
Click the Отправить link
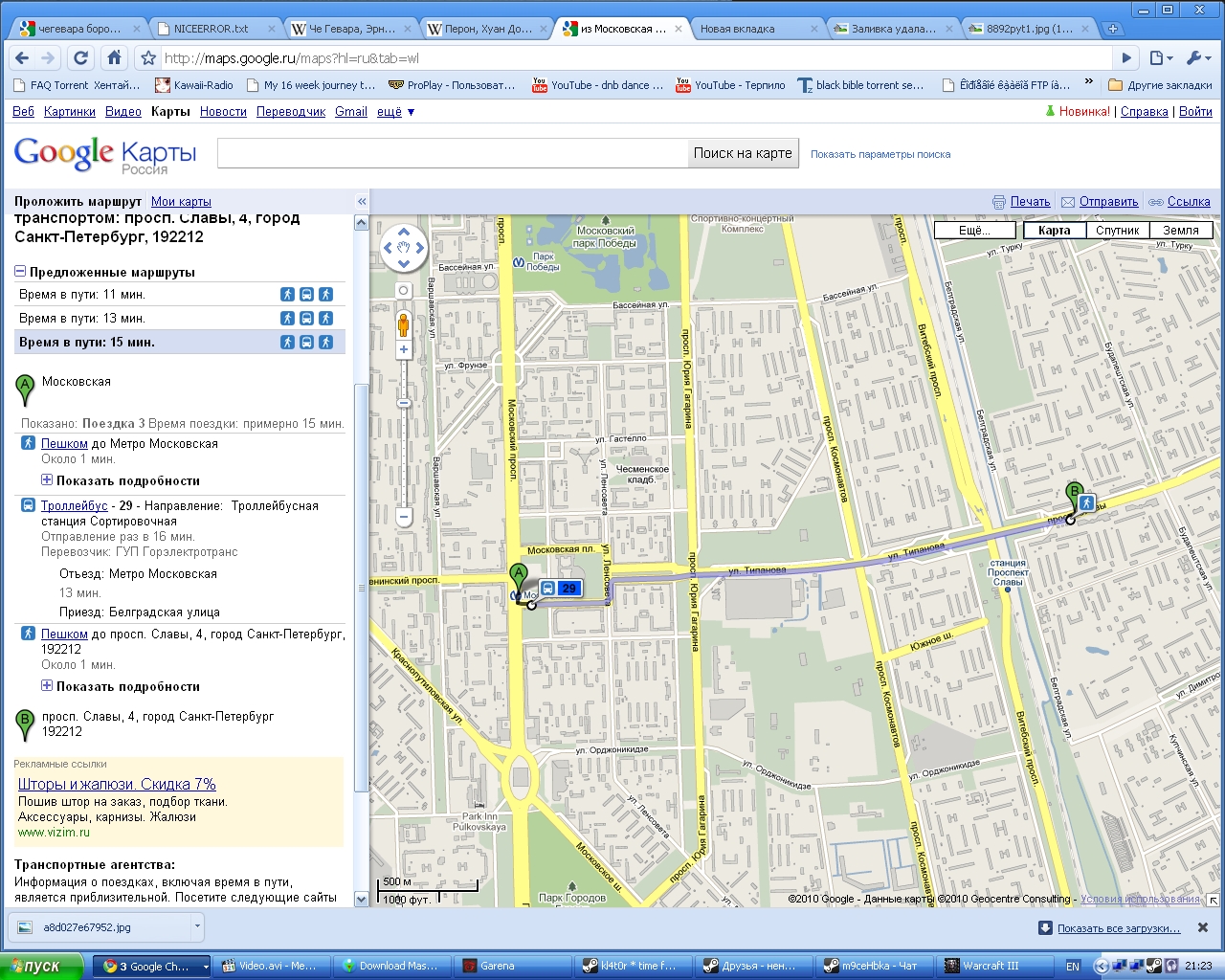click(x=1108, y=202)
